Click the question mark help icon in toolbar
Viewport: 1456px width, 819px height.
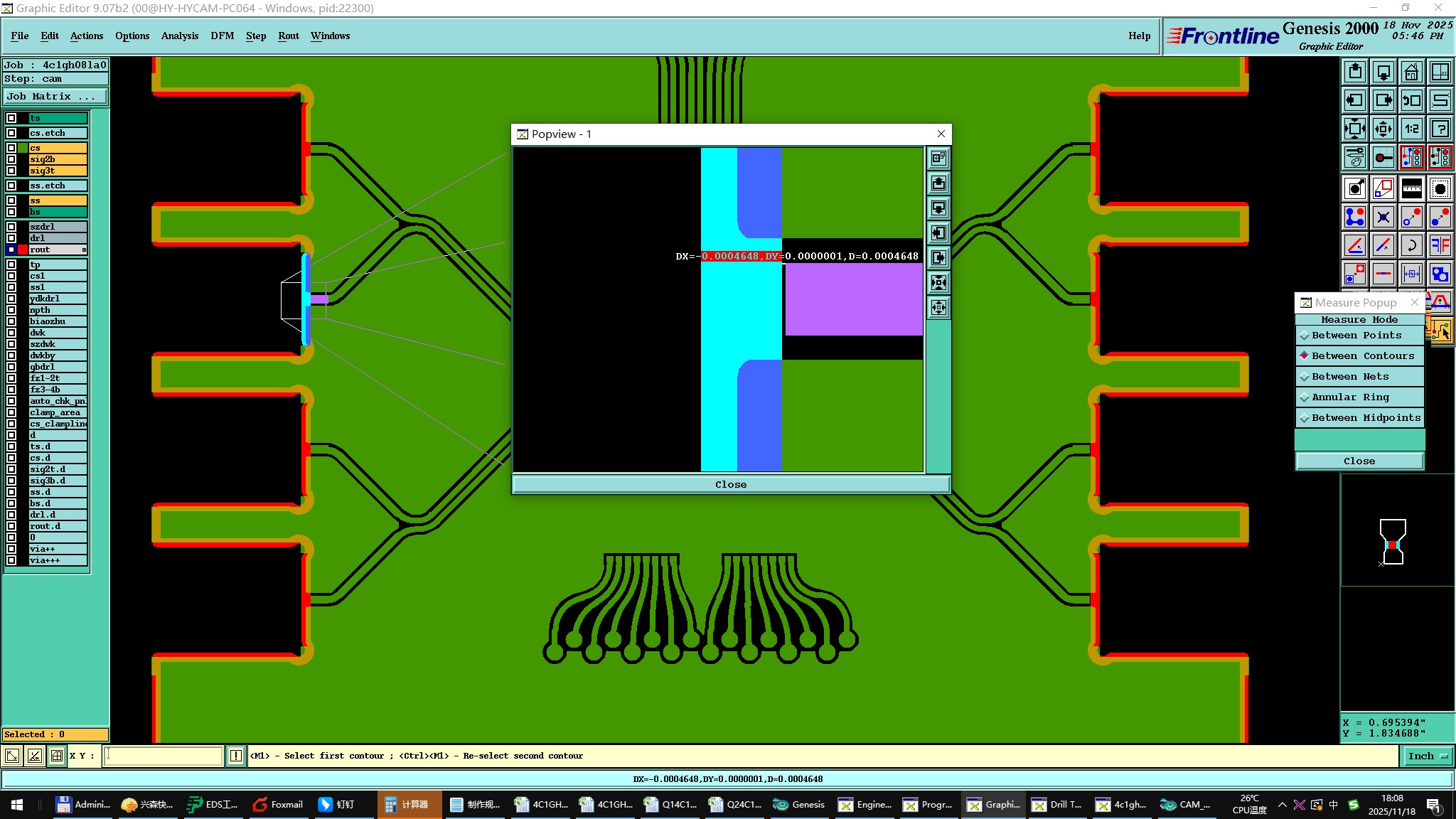click(1440, 129)
